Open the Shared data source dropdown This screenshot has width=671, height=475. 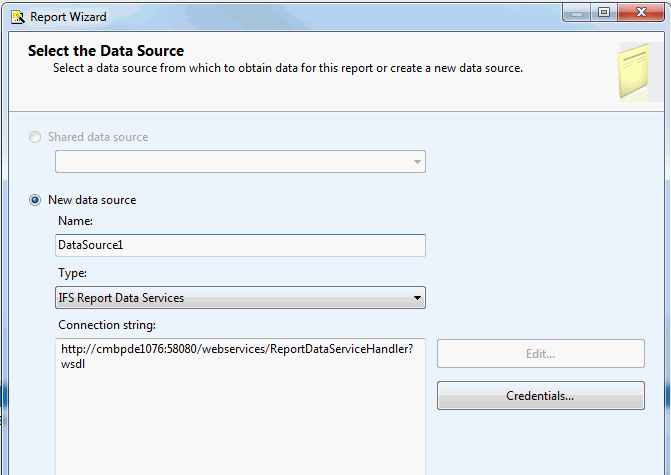pos(240,162)
